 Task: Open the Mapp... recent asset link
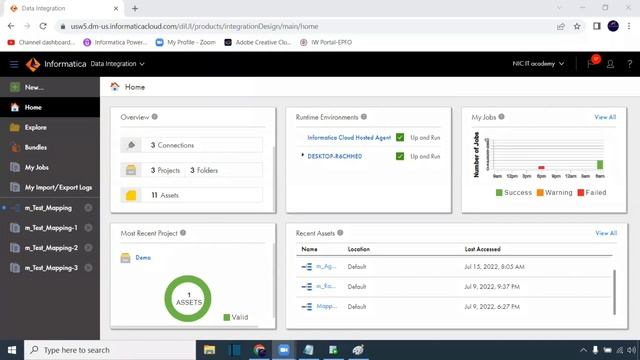(327, 307)
